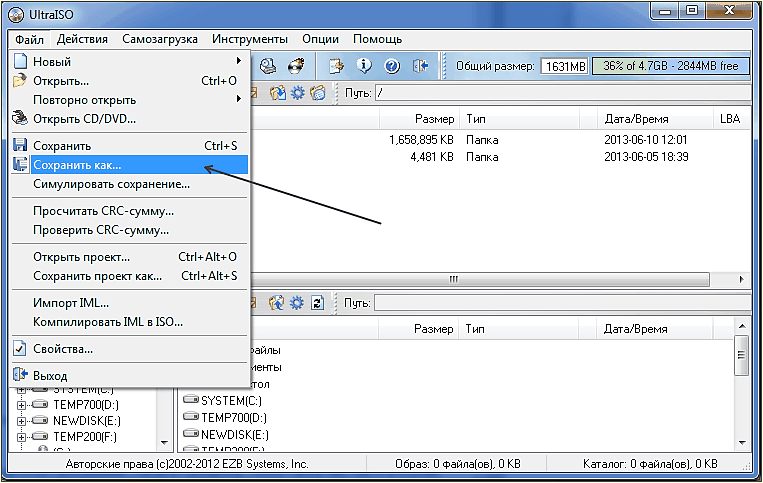The image size is (763, 483).
Task: Click the refresh icon in lower pane toolbar
Action: (x=317, y=303)
